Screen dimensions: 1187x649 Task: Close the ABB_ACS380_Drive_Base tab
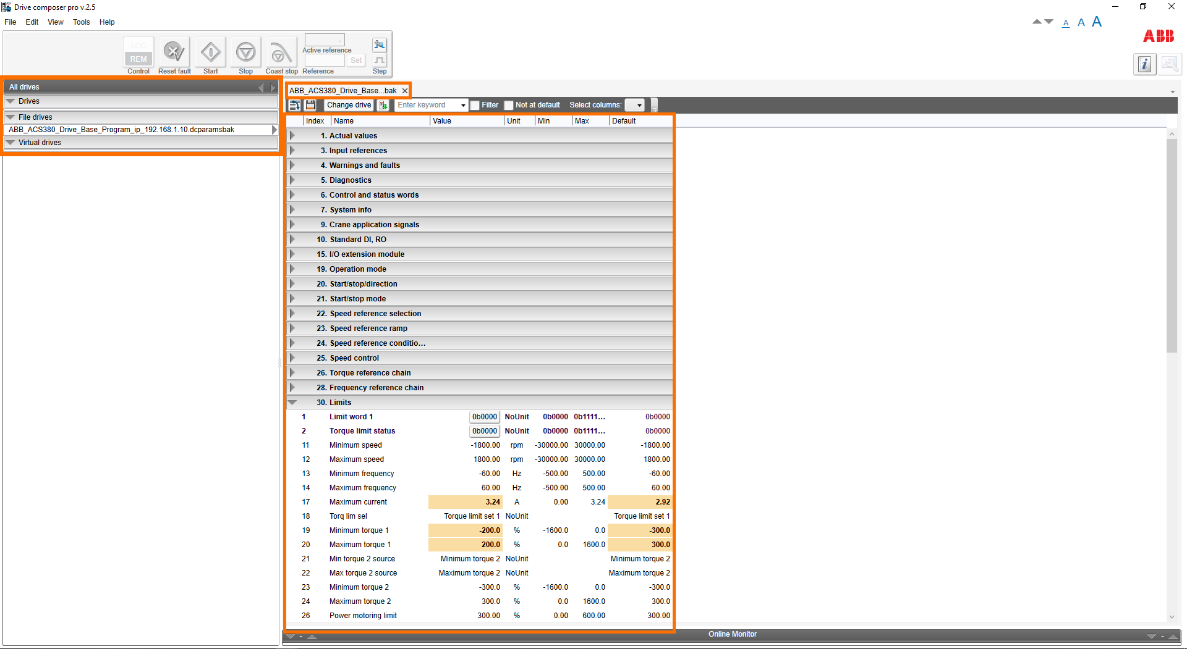pyautogui.click(x=404, y=91)
